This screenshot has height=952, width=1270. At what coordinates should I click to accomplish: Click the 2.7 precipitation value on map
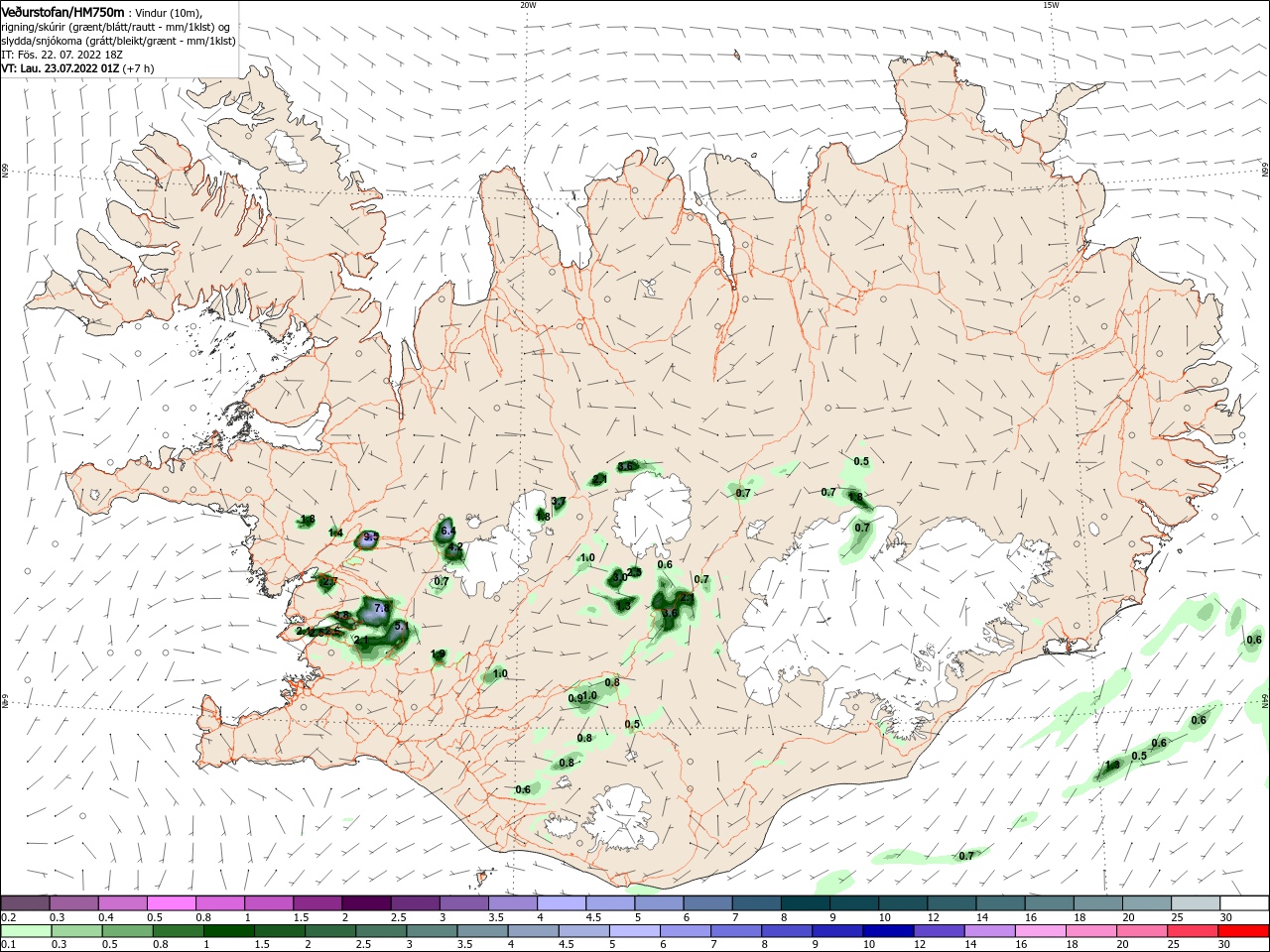click(330, 581)
